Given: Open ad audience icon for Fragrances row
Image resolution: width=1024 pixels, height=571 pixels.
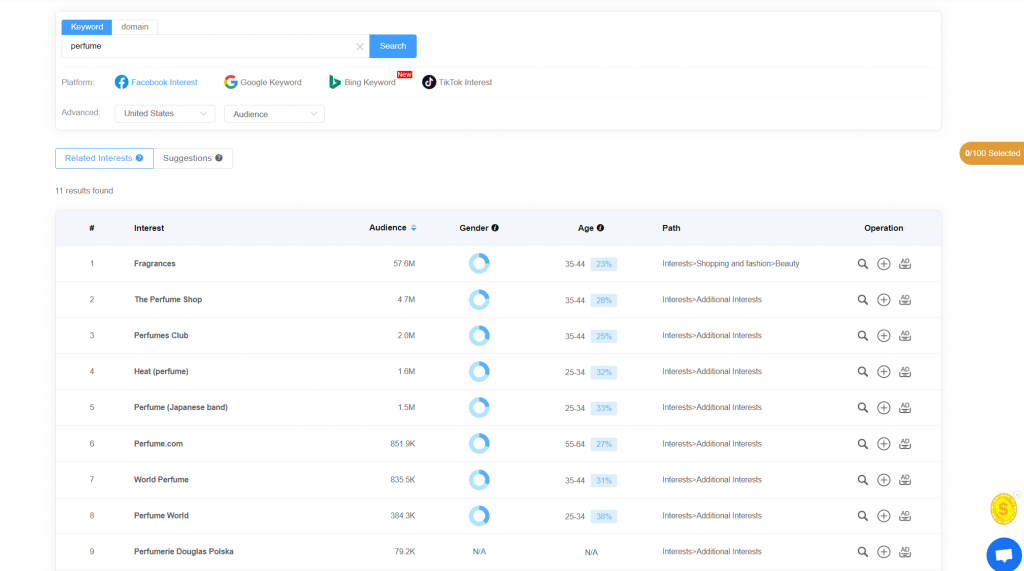Looking at the screenshot, I should point(905,264).
